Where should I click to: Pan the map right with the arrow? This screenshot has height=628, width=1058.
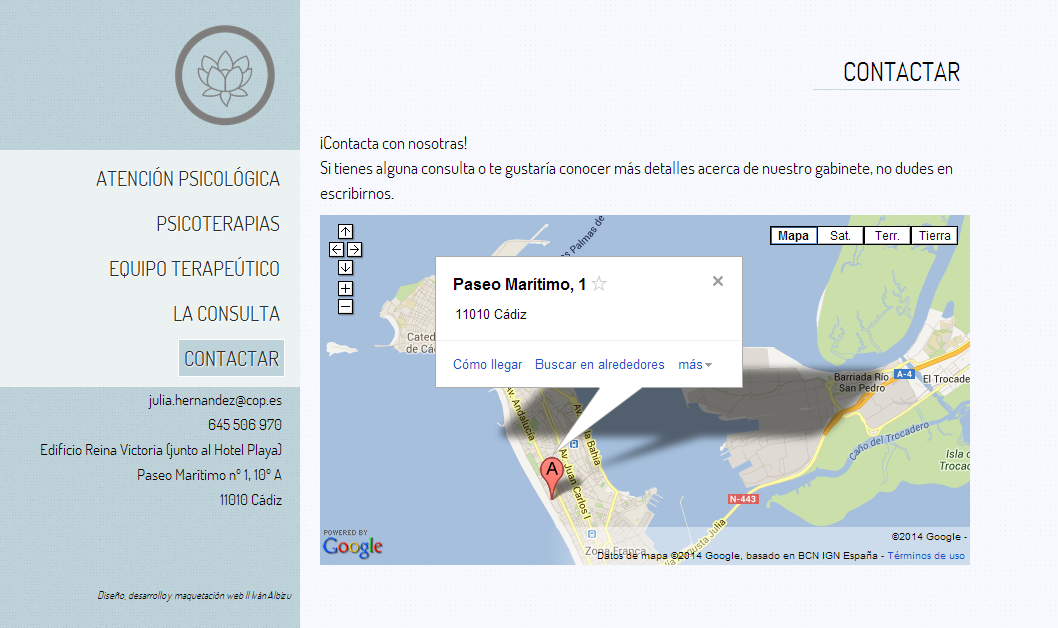click(354, 250)
